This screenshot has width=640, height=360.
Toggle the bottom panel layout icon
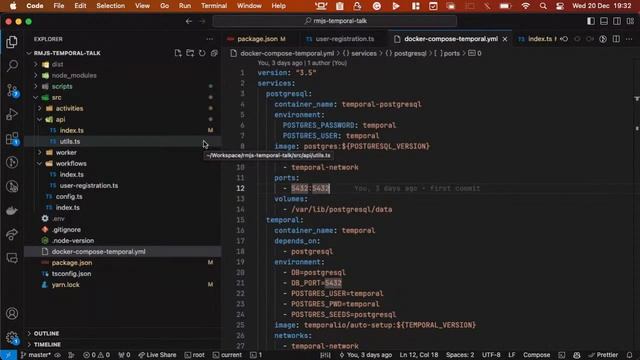point(604,21)
